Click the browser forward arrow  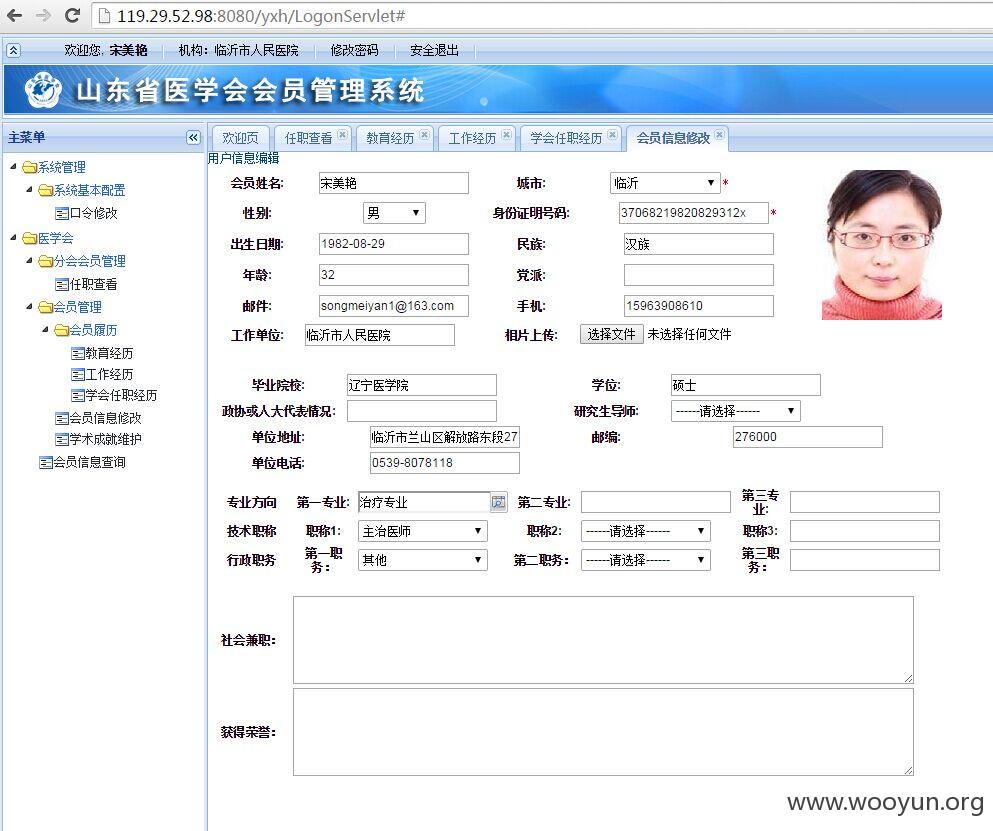coord(43,15)
